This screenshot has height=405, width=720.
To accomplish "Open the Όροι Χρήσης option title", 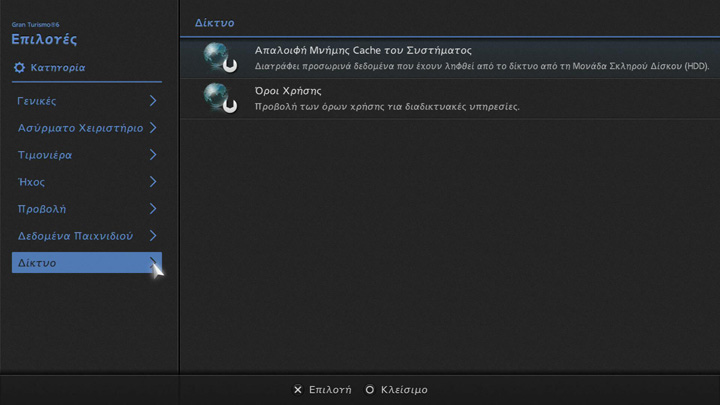I will (288, 91).
